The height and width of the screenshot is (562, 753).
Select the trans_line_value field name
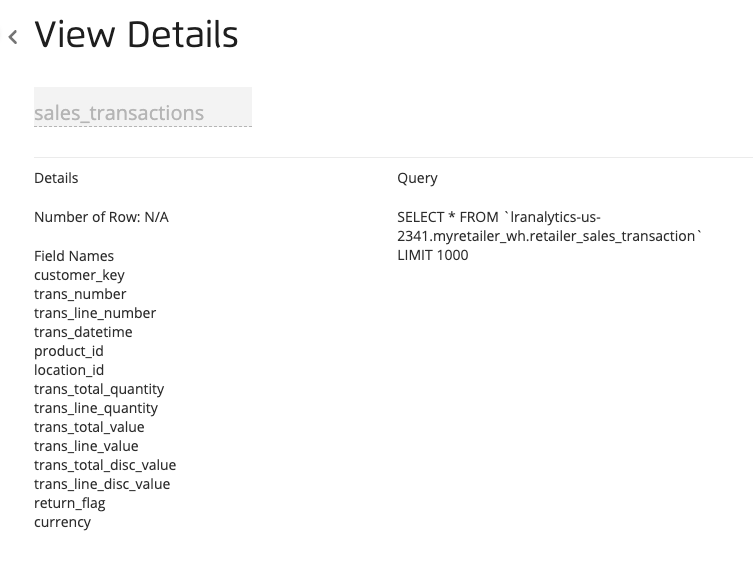86,446
